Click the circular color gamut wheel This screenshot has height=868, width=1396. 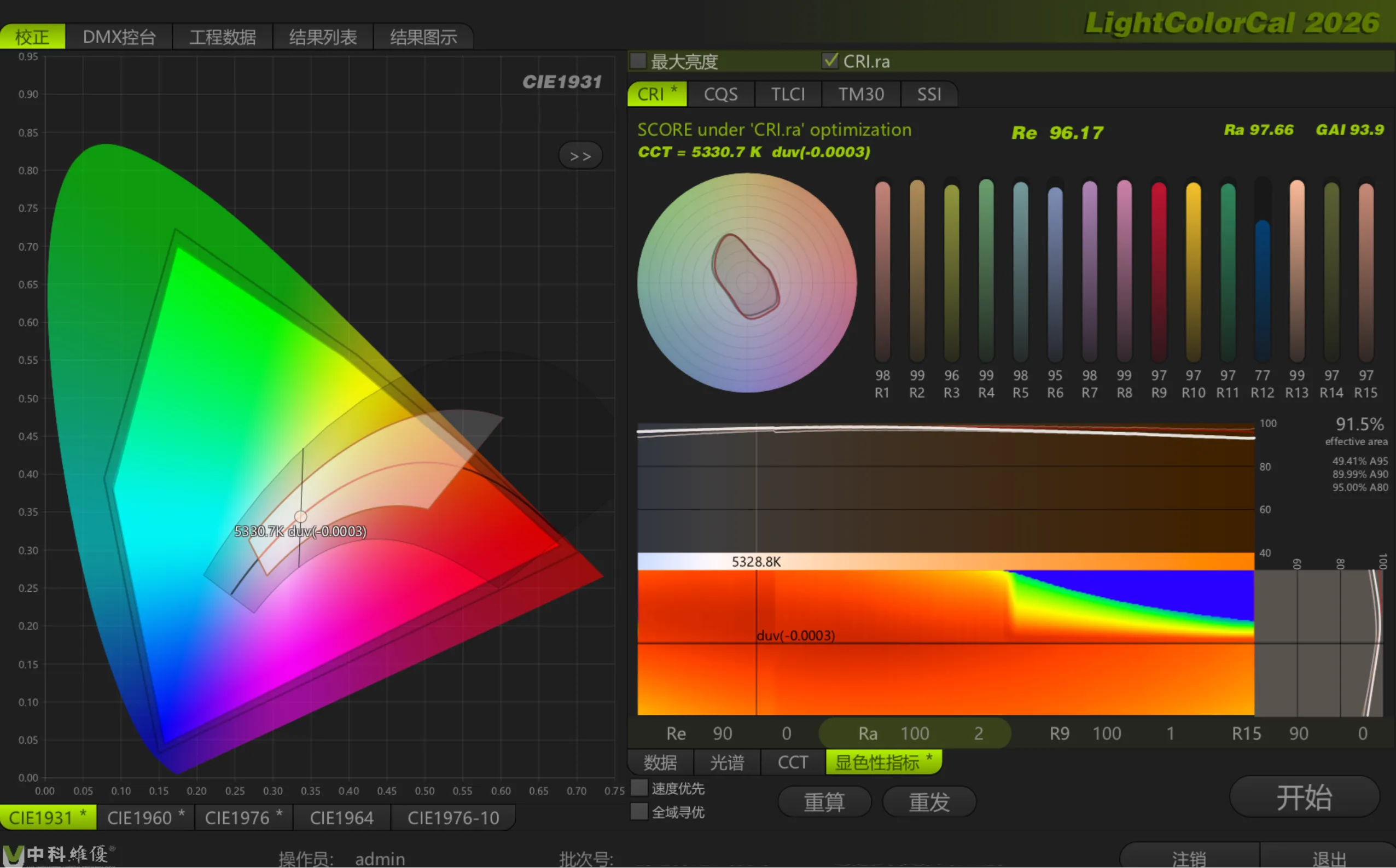pyautogui.click(x=747, y=283)
